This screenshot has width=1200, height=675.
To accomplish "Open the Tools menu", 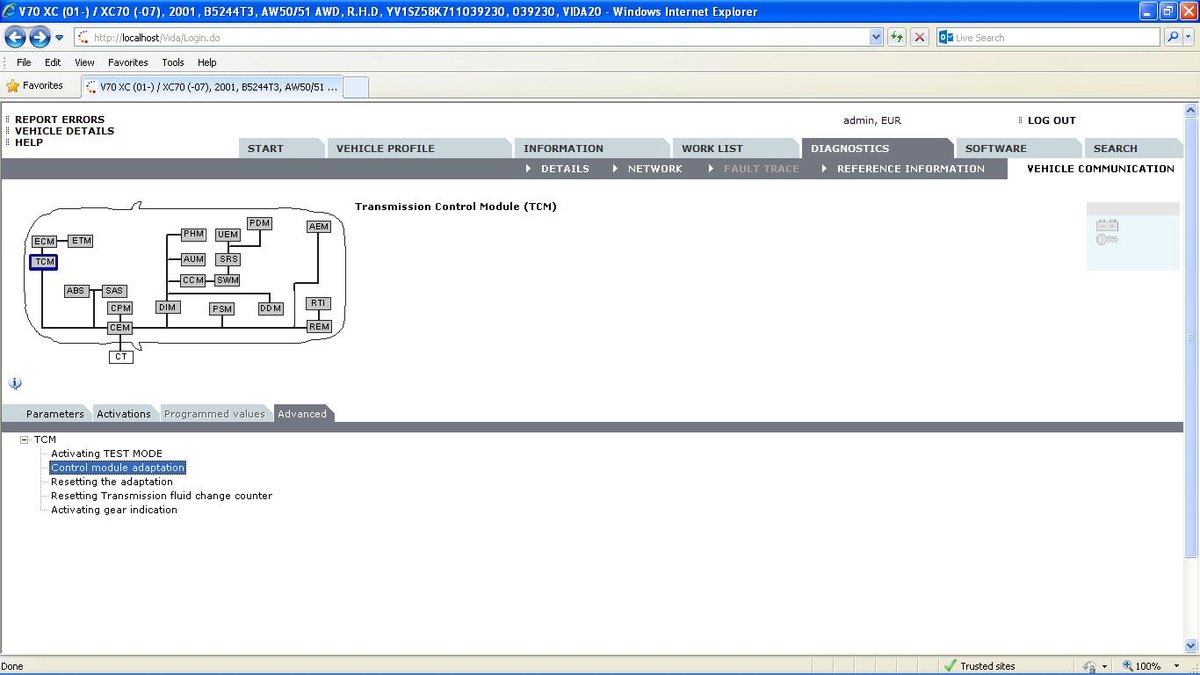I will pyautogui.click(x=173, y=62).
